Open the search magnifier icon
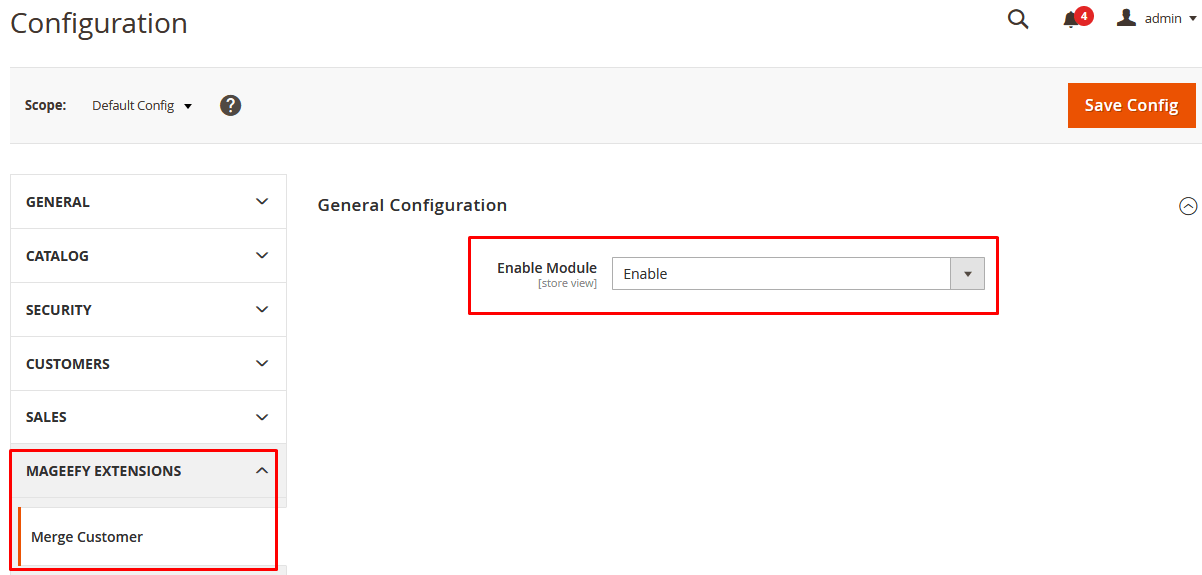This screenshot has height=575, width=1202. (x=1018, y=19)
